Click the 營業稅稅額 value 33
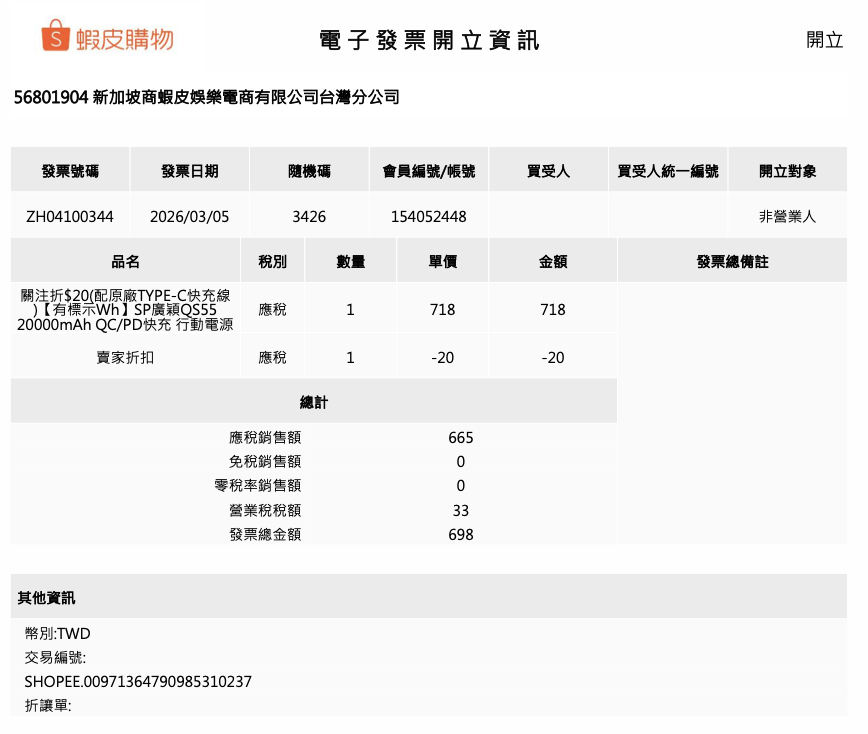Viewport: 868px width, 734px height. pos(460,511)
